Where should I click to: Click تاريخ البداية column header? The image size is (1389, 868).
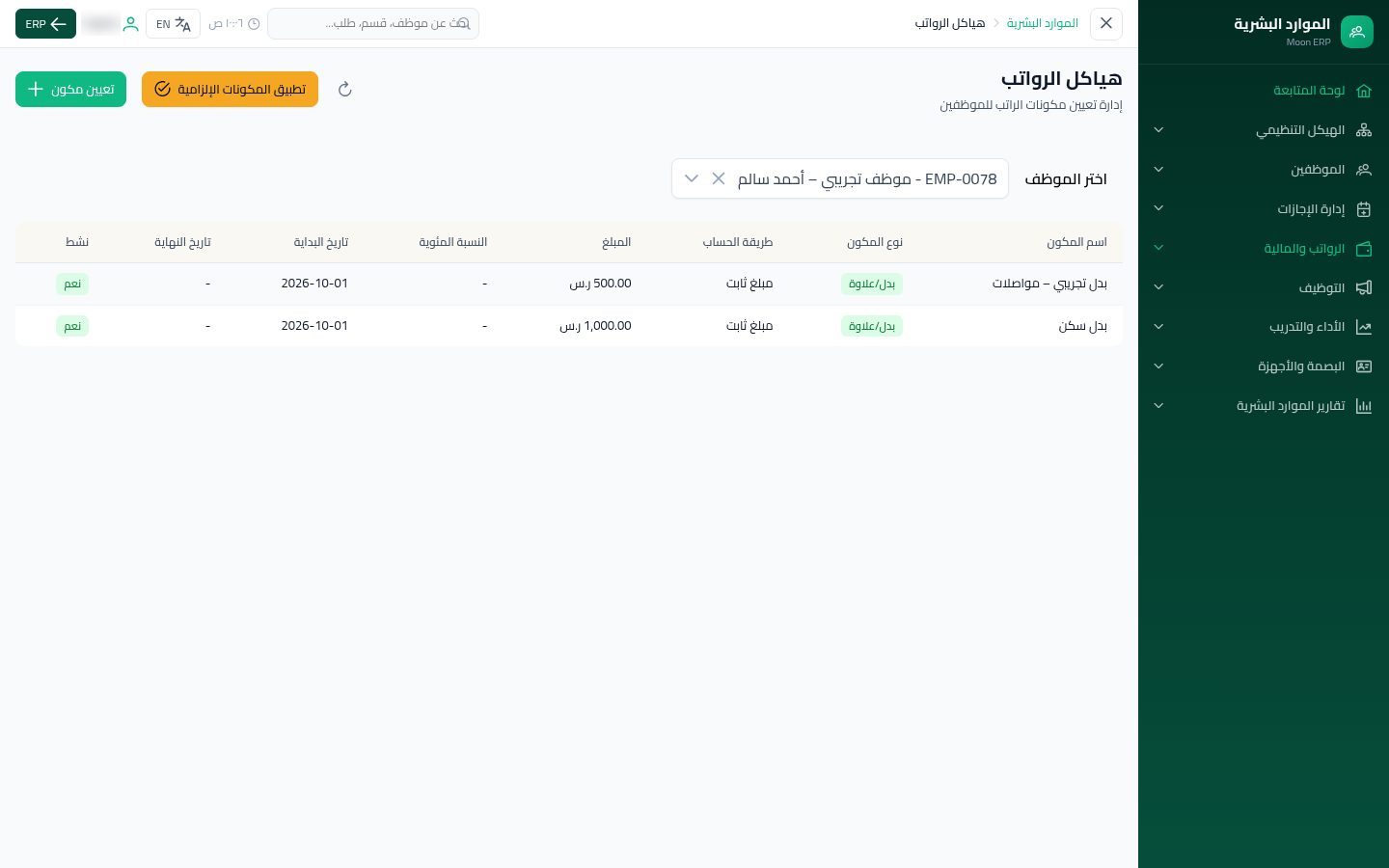(x=321, y=242)
